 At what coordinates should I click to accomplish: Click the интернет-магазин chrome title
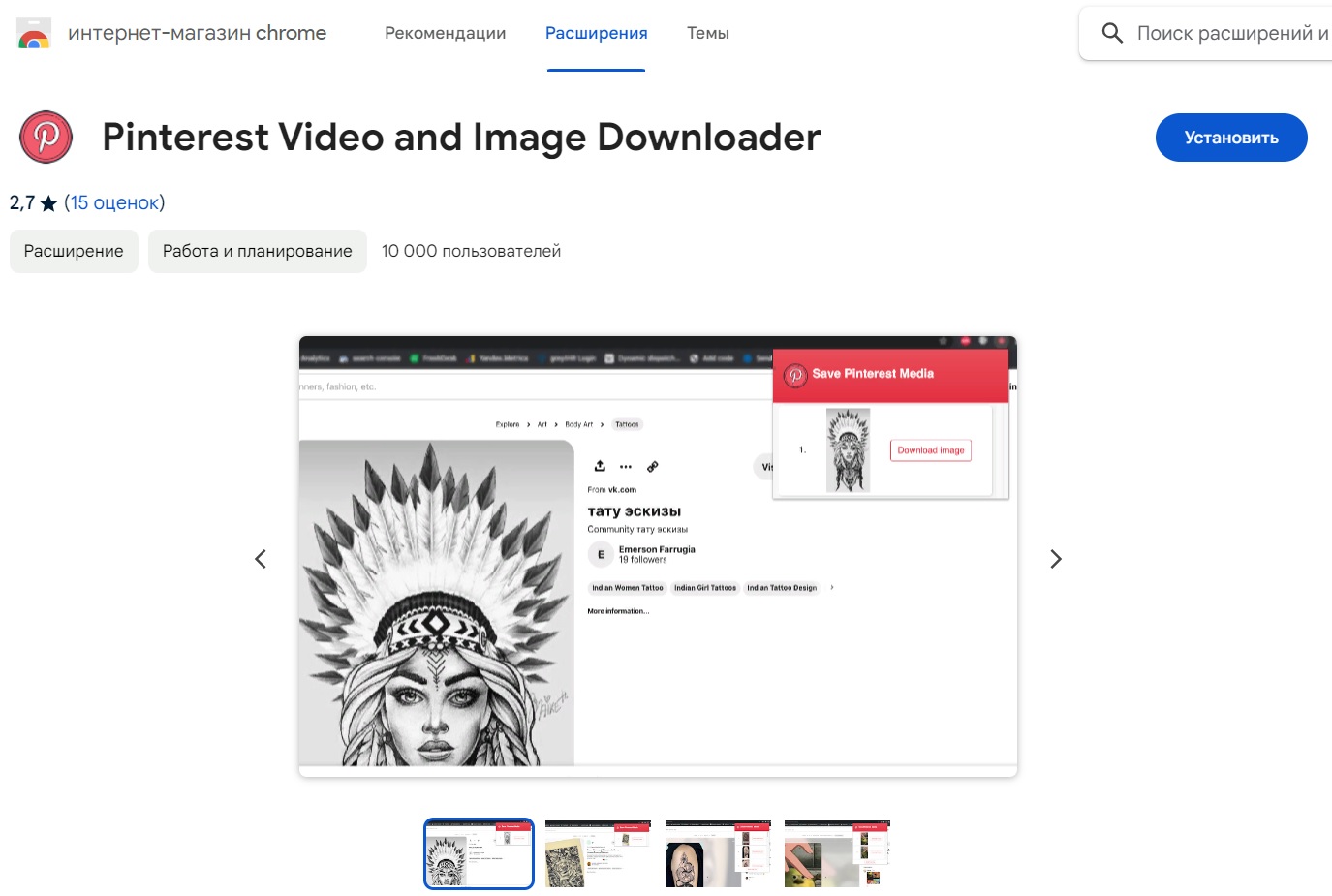pos(198,33)
